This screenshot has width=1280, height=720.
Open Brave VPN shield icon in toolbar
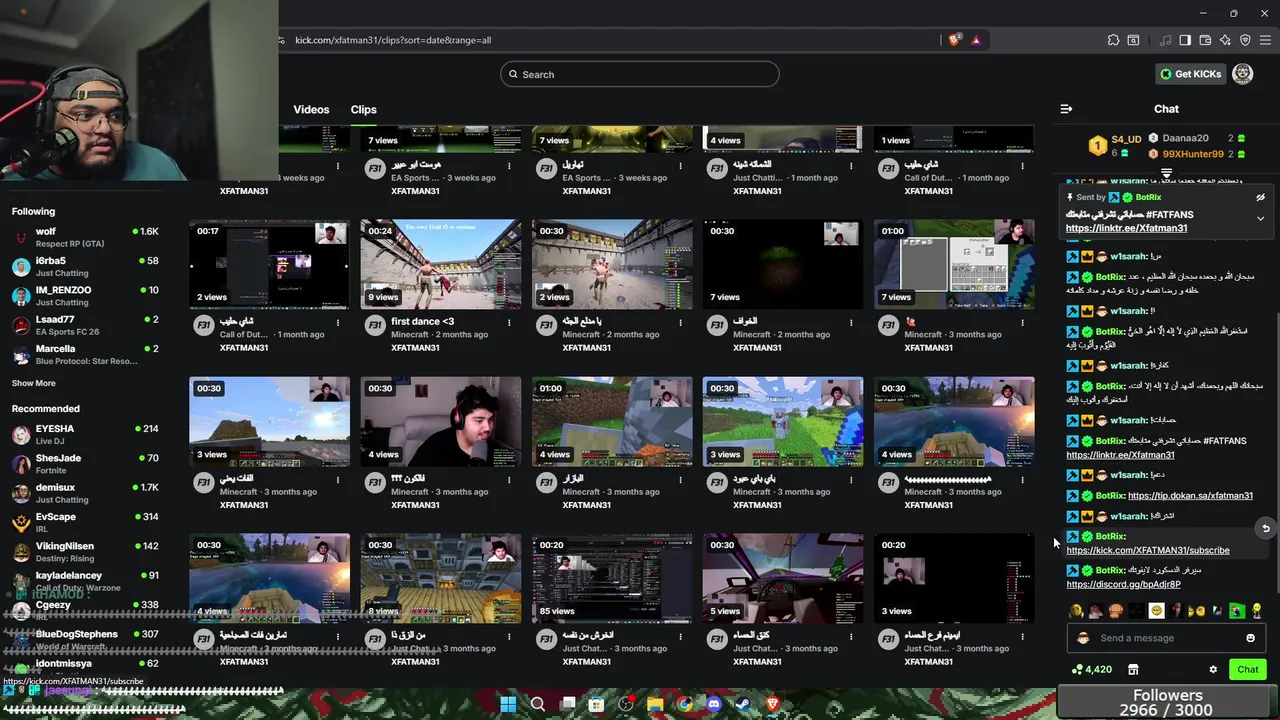tap(1245, 40)
